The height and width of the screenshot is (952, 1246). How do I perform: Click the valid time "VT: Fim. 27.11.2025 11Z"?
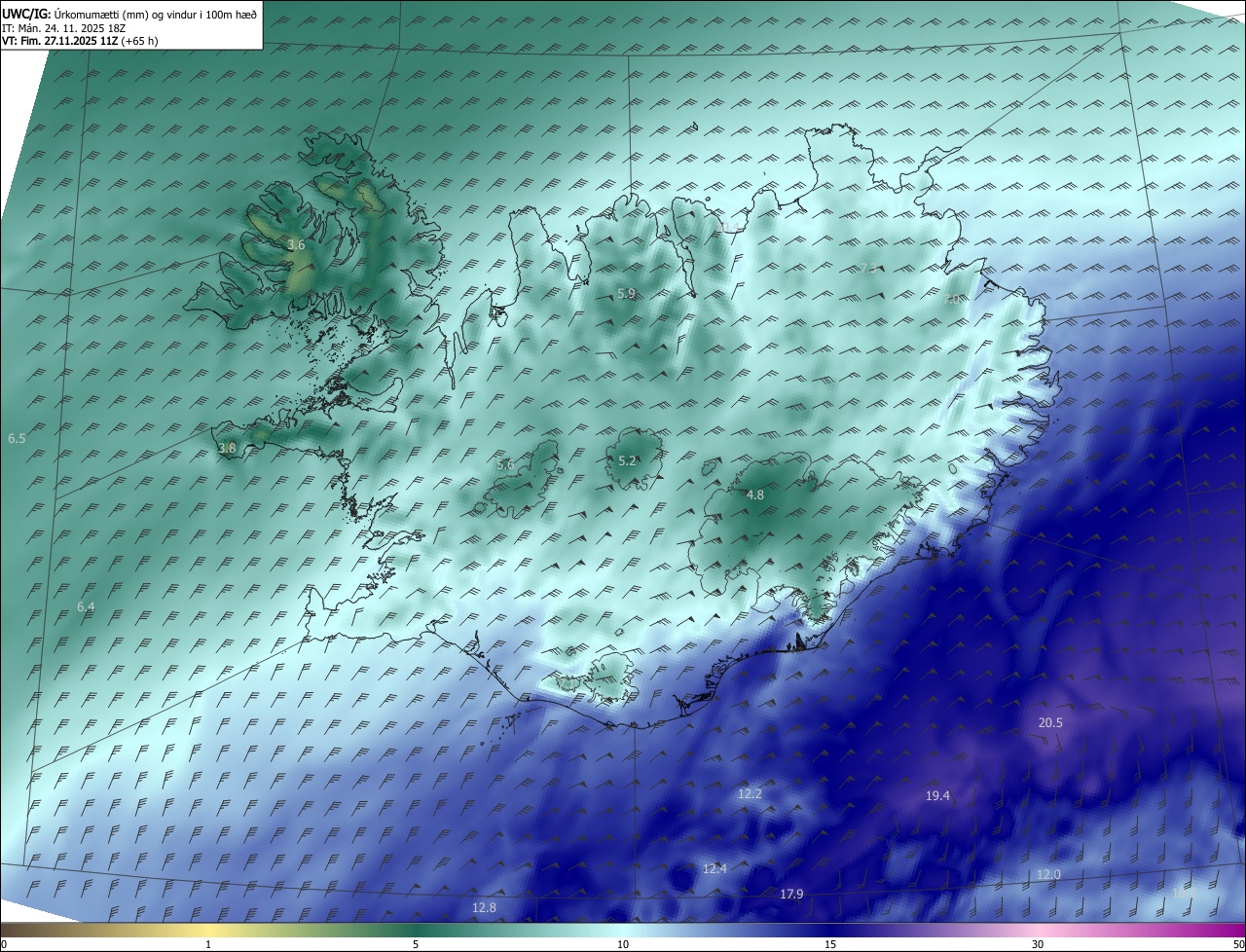(x=58, y=41)
